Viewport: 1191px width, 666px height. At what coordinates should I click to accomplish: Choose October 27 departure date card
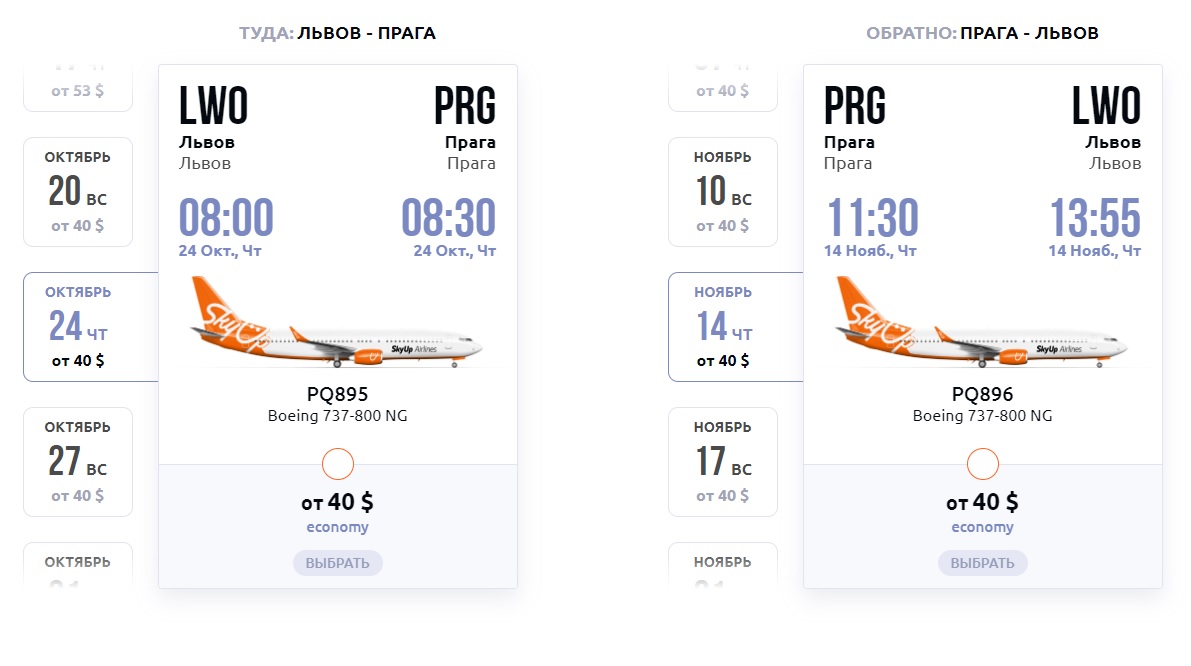(x=78, y=462)
